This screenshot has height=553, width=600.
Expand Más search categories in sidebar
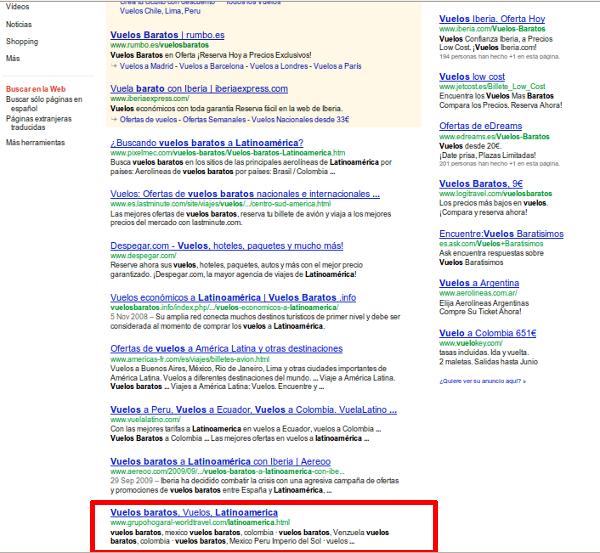click(12, 59)
